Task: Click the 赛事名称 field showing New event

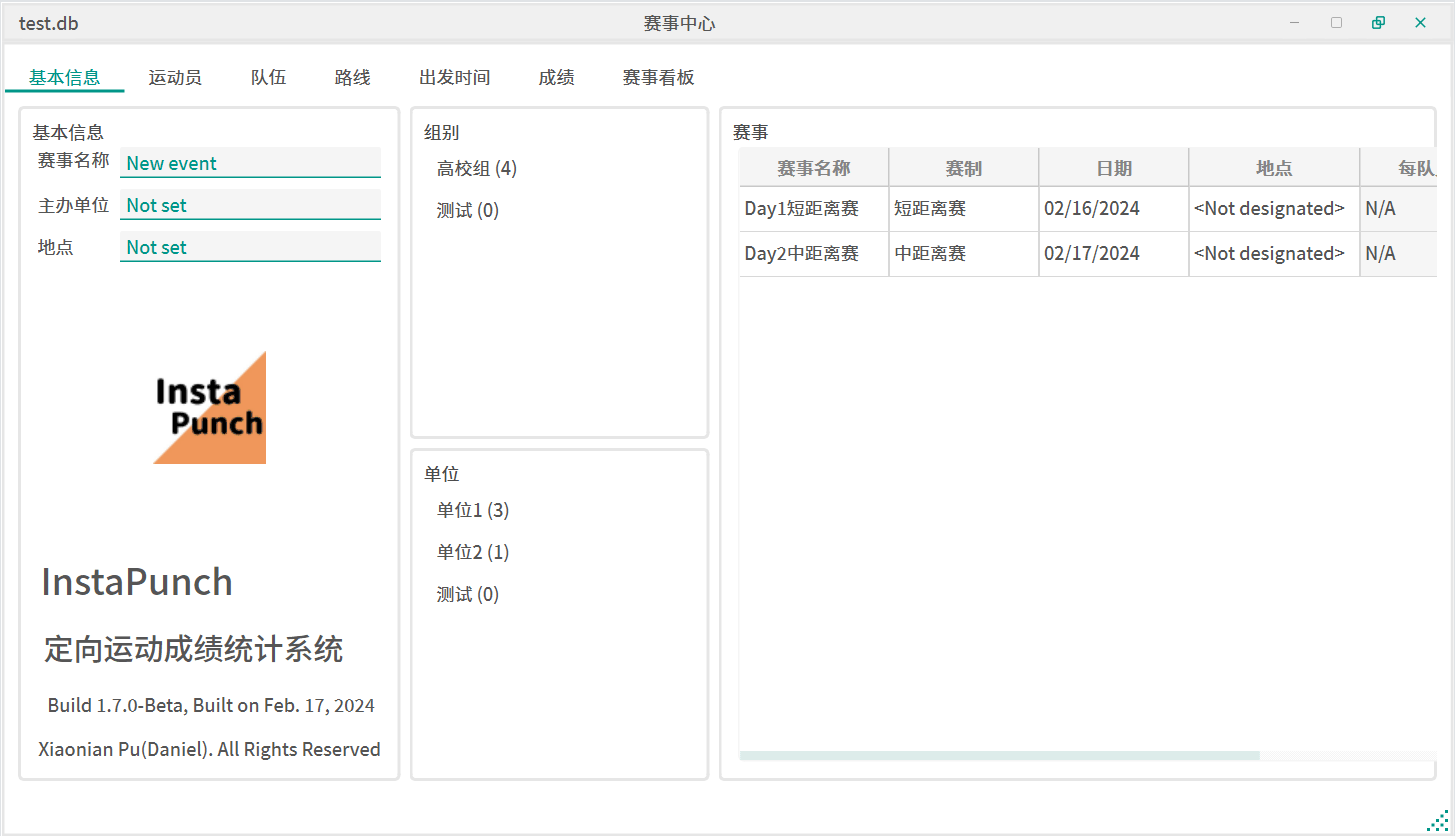Action: [250, 163]
